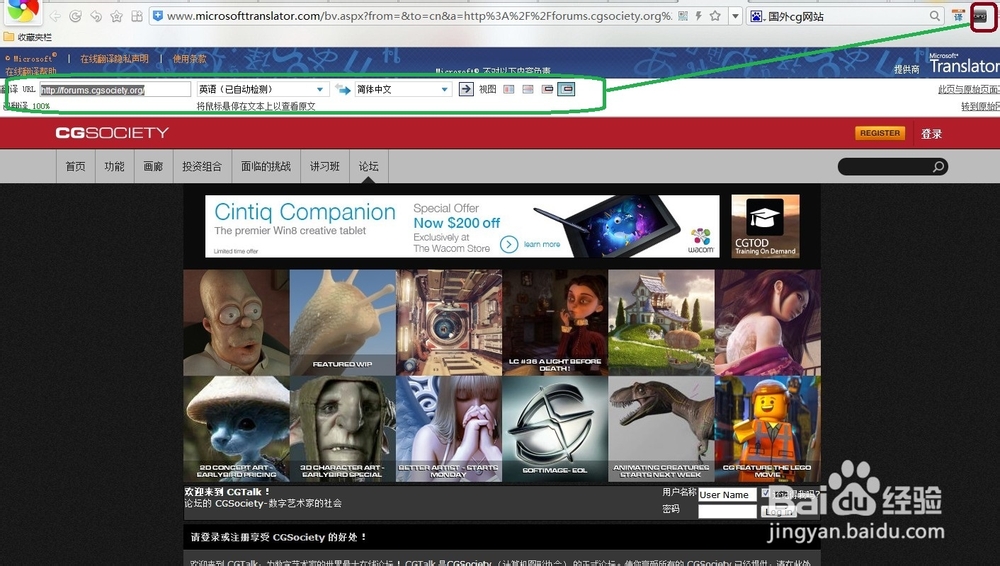Select the top-and-bottom view icon
Image resolution: width=1000 pixels, height=566 pixels.
tap(527, 89)
